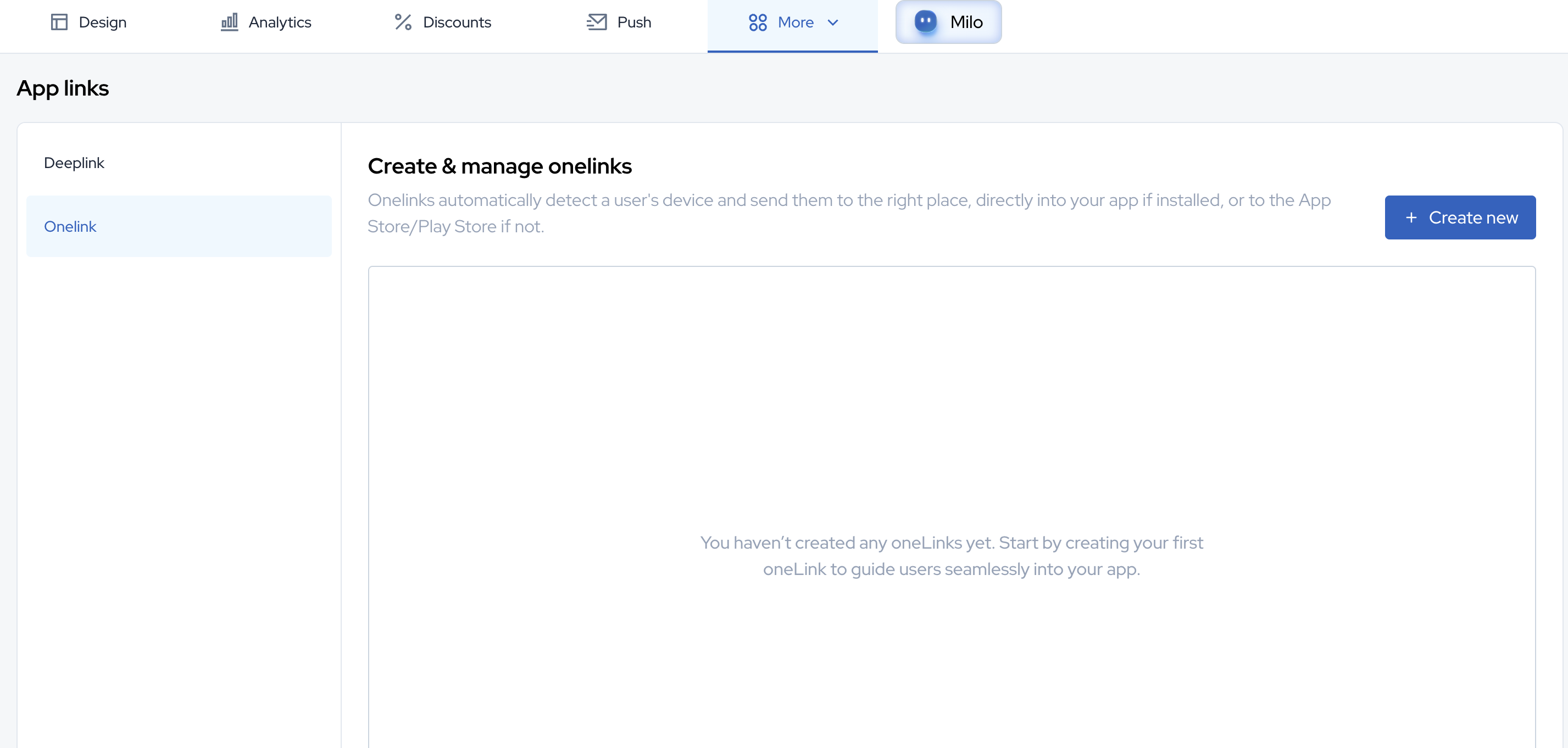Click the Design layout icon
The image size is (1568, 748).
(59, 23)
